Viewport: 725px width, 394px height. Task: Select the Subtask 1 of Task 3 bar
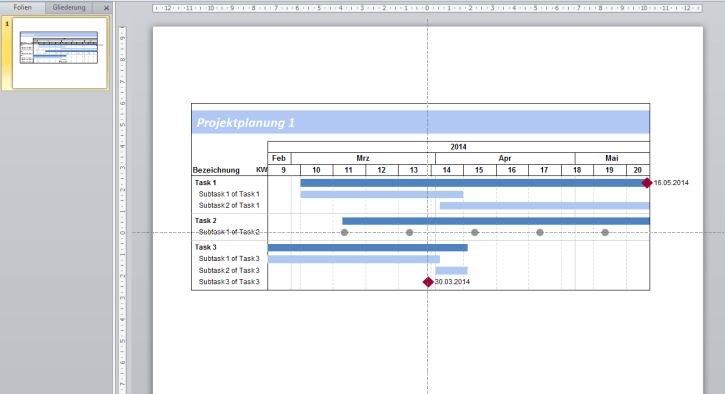(x=354, y=259)
